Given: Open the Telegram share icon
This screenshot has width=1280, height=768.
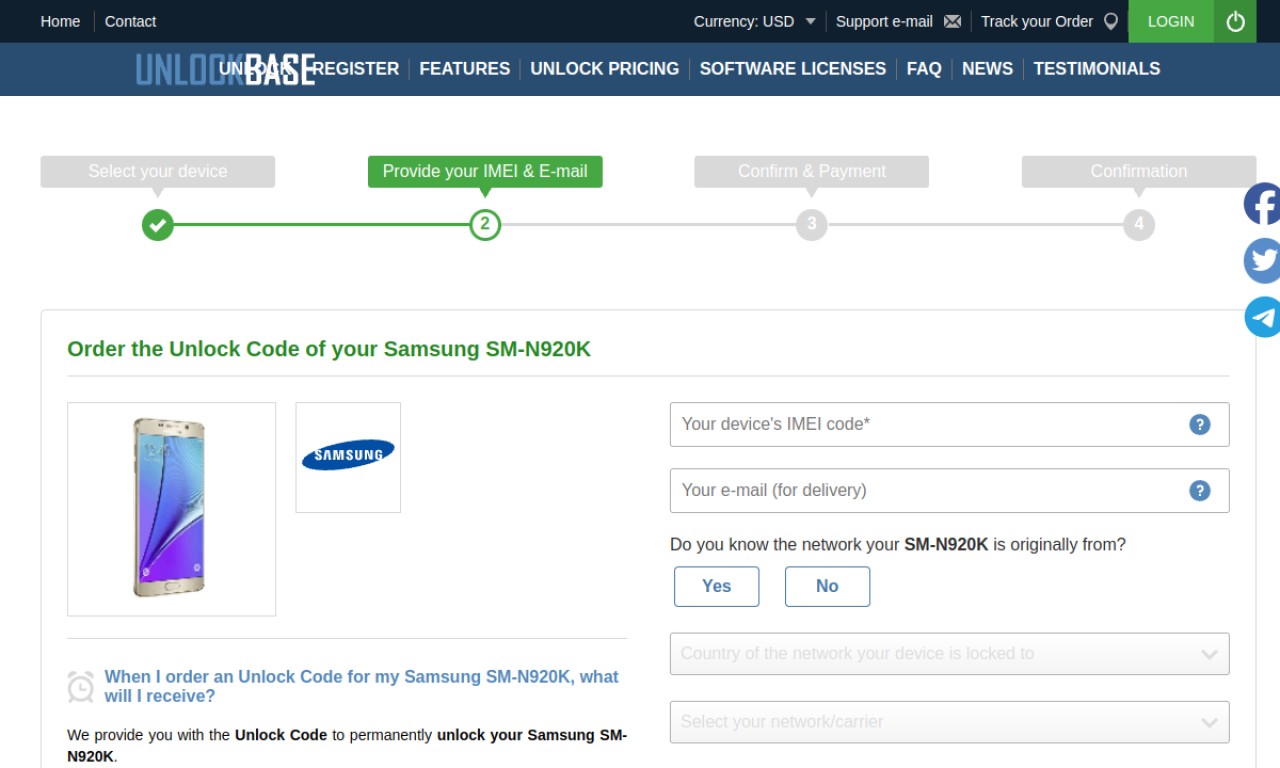Looking at the screenshot, I should click(x=1262, y=317).
